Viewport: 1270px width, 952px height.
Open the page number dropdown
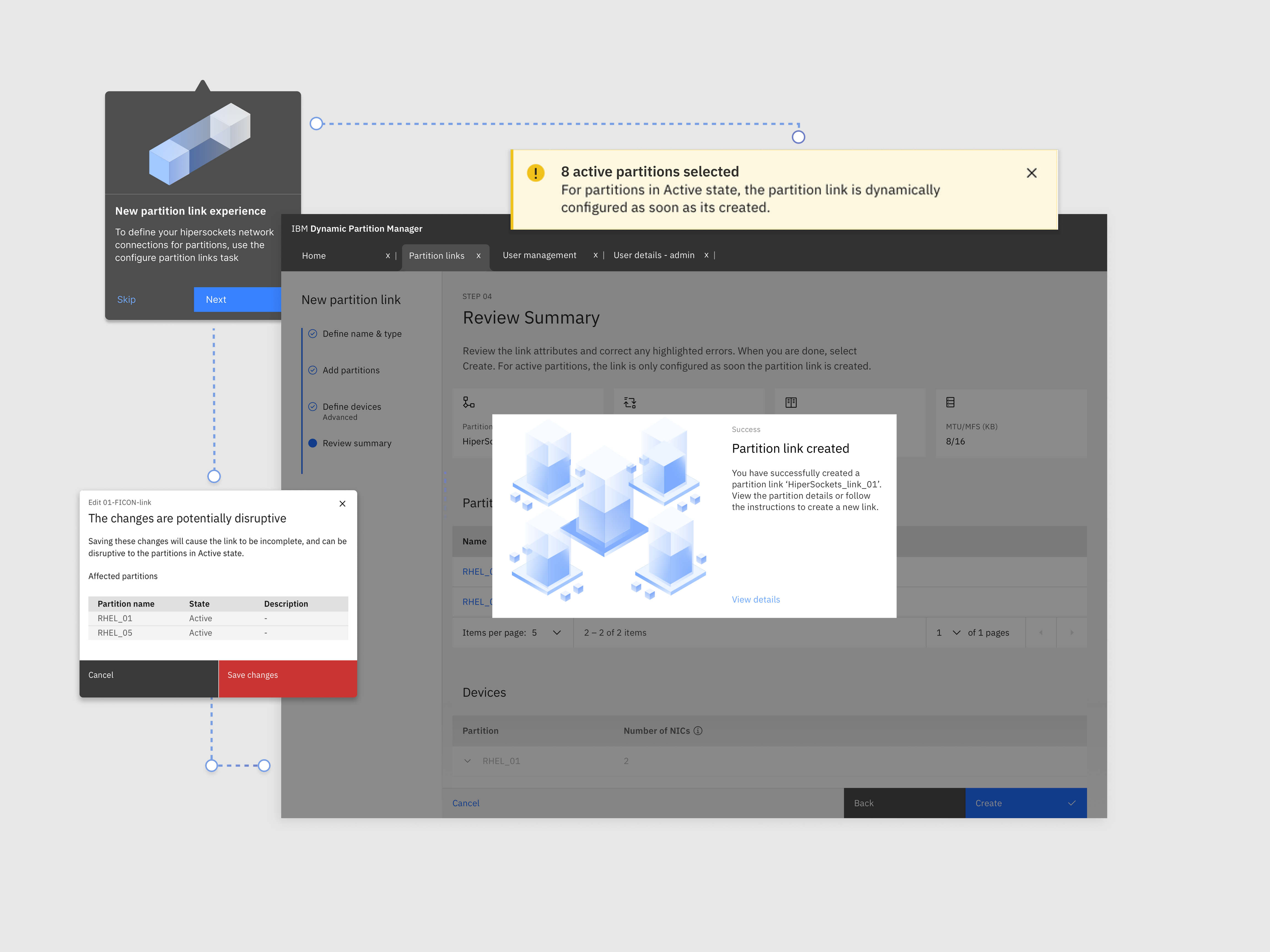point(948,632)
